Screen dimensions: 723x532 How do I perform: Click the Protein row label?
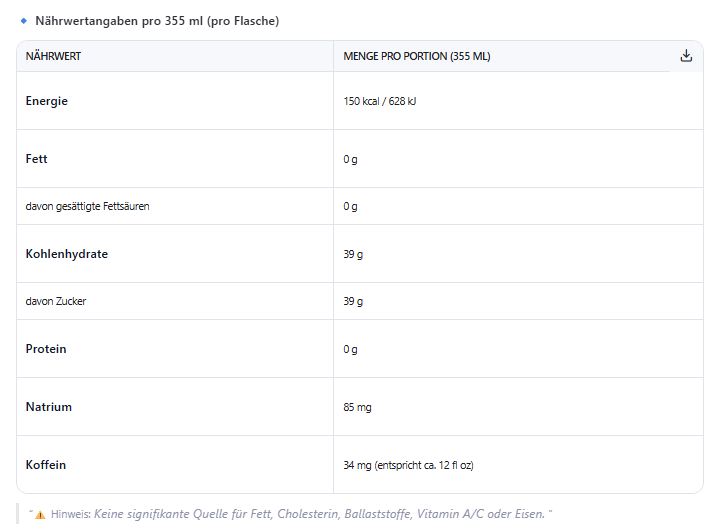[46, 349]
